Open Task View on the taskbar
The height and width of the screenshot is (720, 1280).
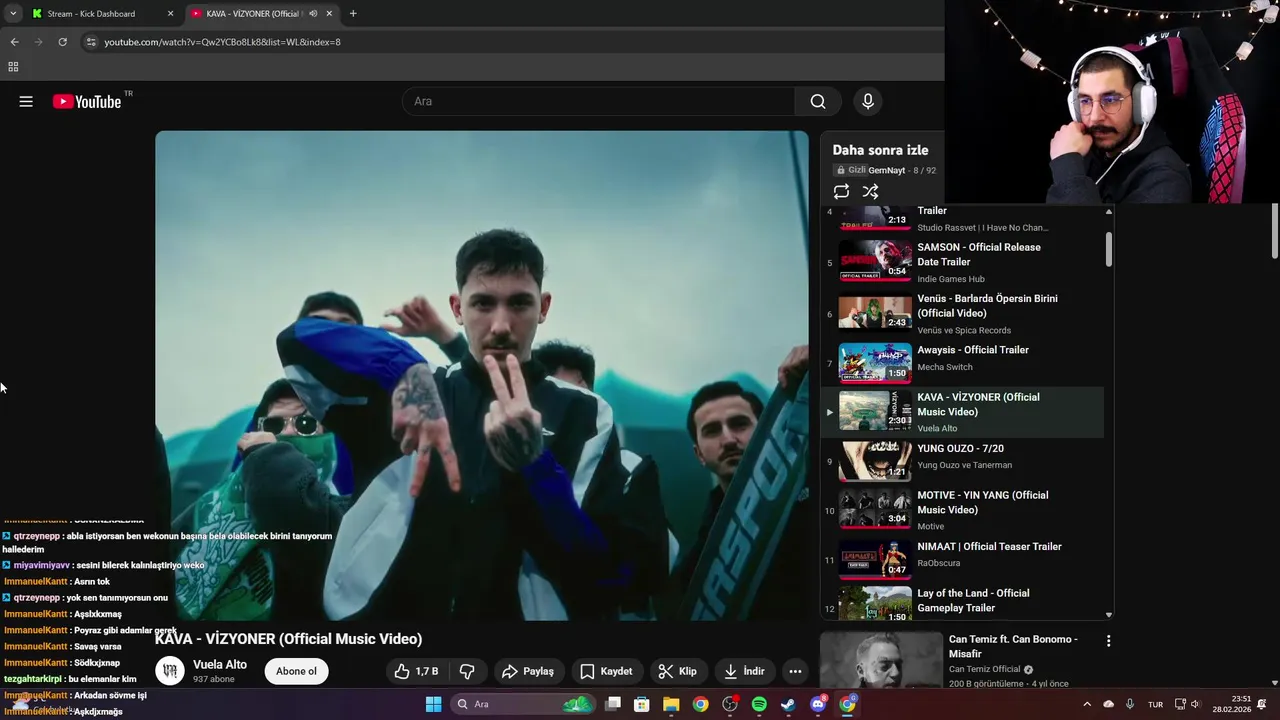613,704
